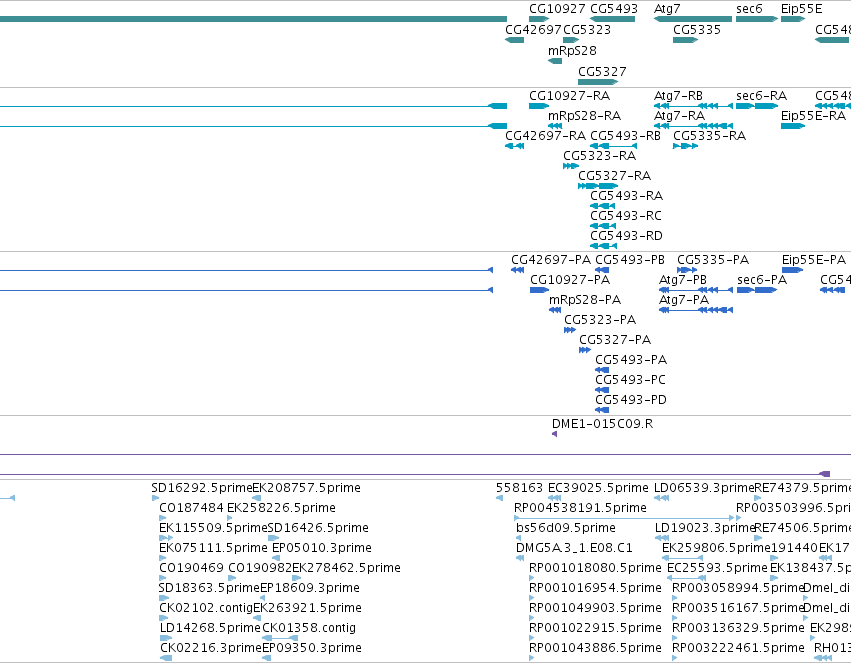This screenshot has width=851, height=663.
Task: Click the CG5335 gene label
Action: (697, 30)
